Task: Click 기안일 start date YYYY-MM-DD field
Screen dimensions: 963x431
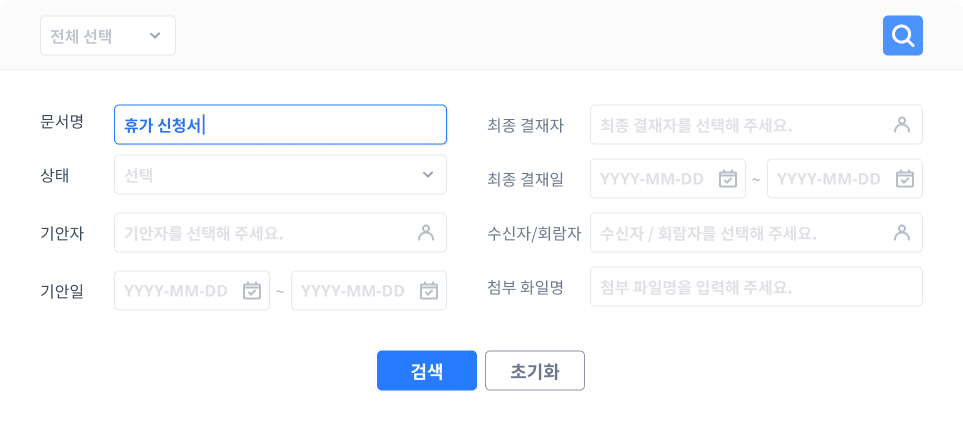Action: (178, 291)
